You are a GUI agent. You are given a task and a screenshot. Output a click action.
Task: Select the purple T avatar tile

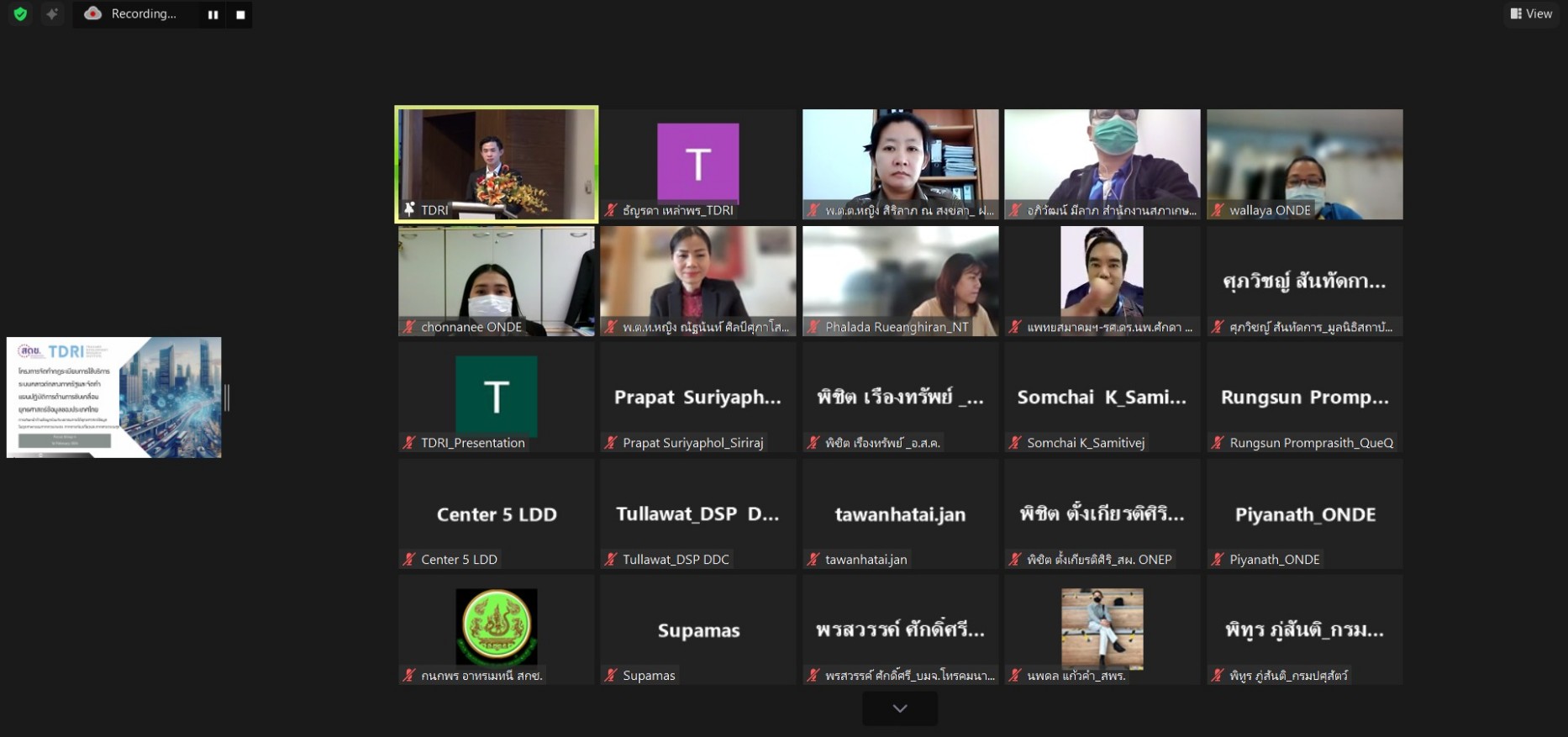(697, 163)
